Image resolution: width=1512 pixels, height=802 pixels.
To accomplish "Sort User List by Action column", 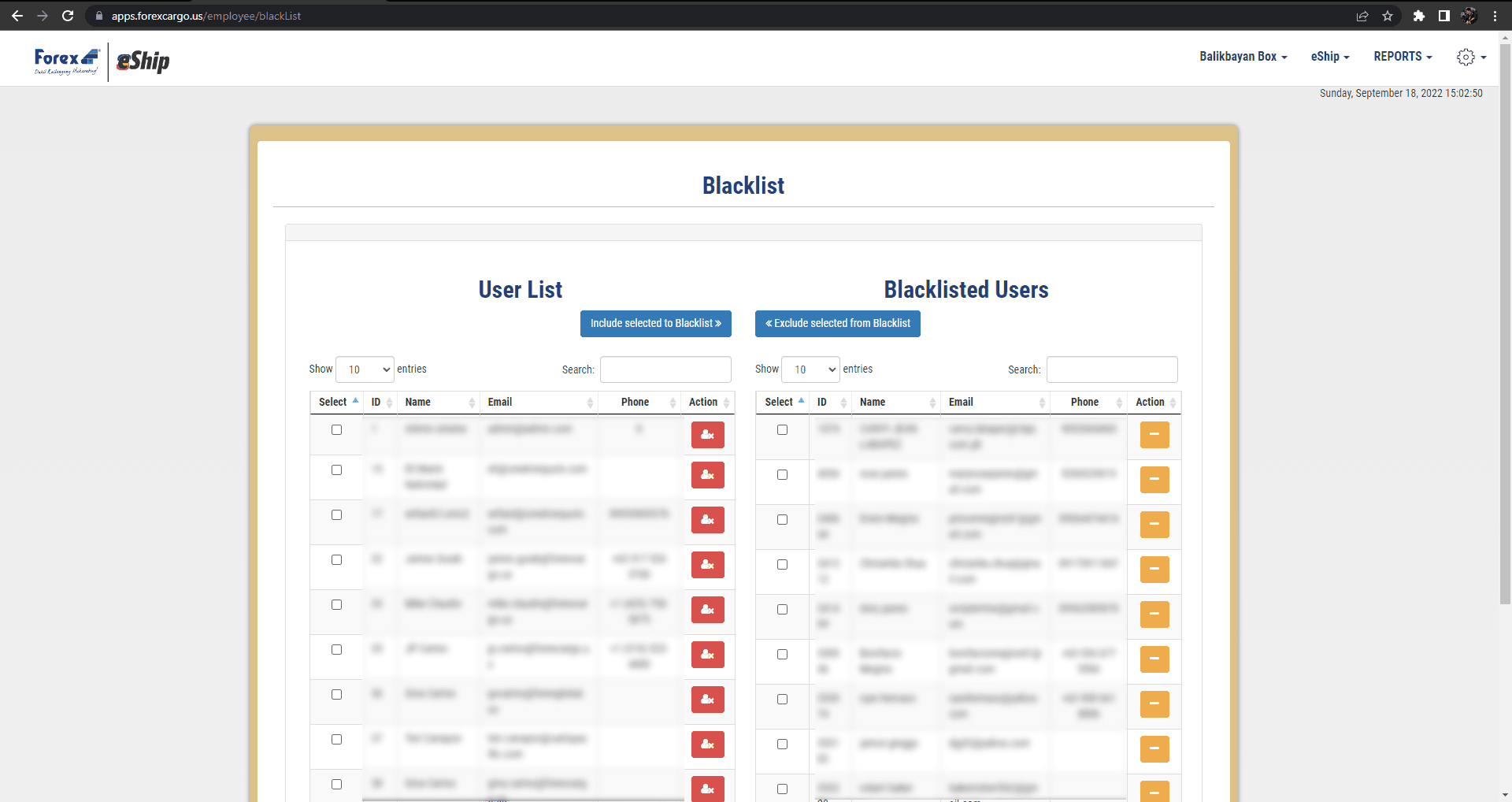I will point(708,403).
